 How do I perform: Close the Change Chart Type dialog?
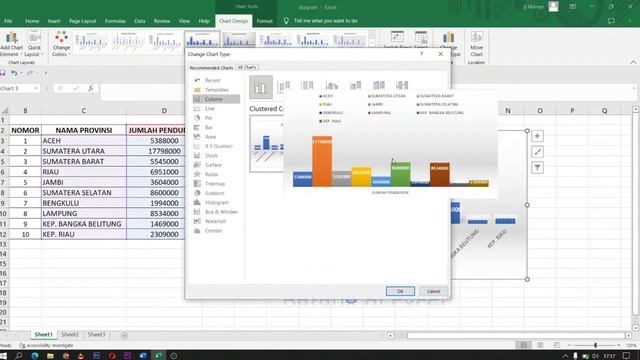coord(440,54)
